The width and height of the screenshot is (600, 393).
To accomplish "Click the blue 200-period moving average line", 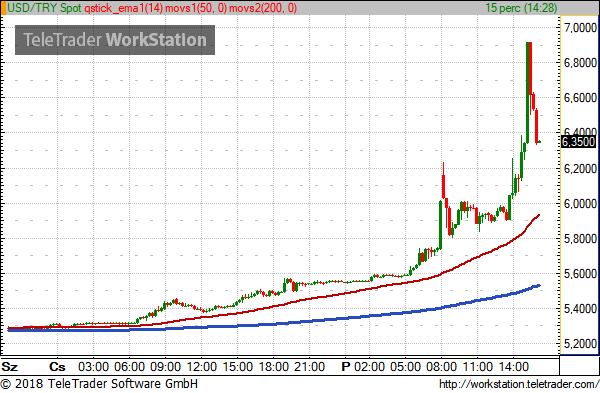I will tap(306, 322).
